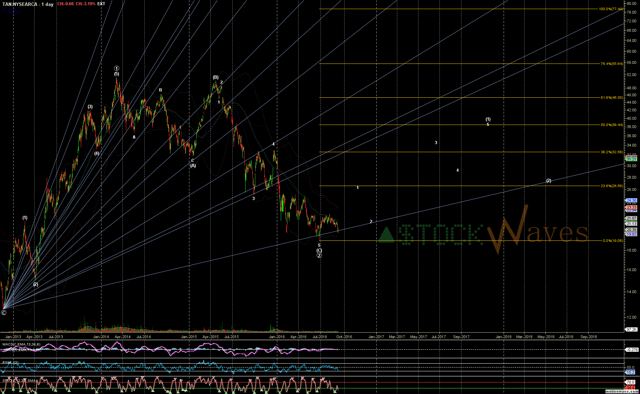Toggle the EXT extended hours indicator

(101, 4)
